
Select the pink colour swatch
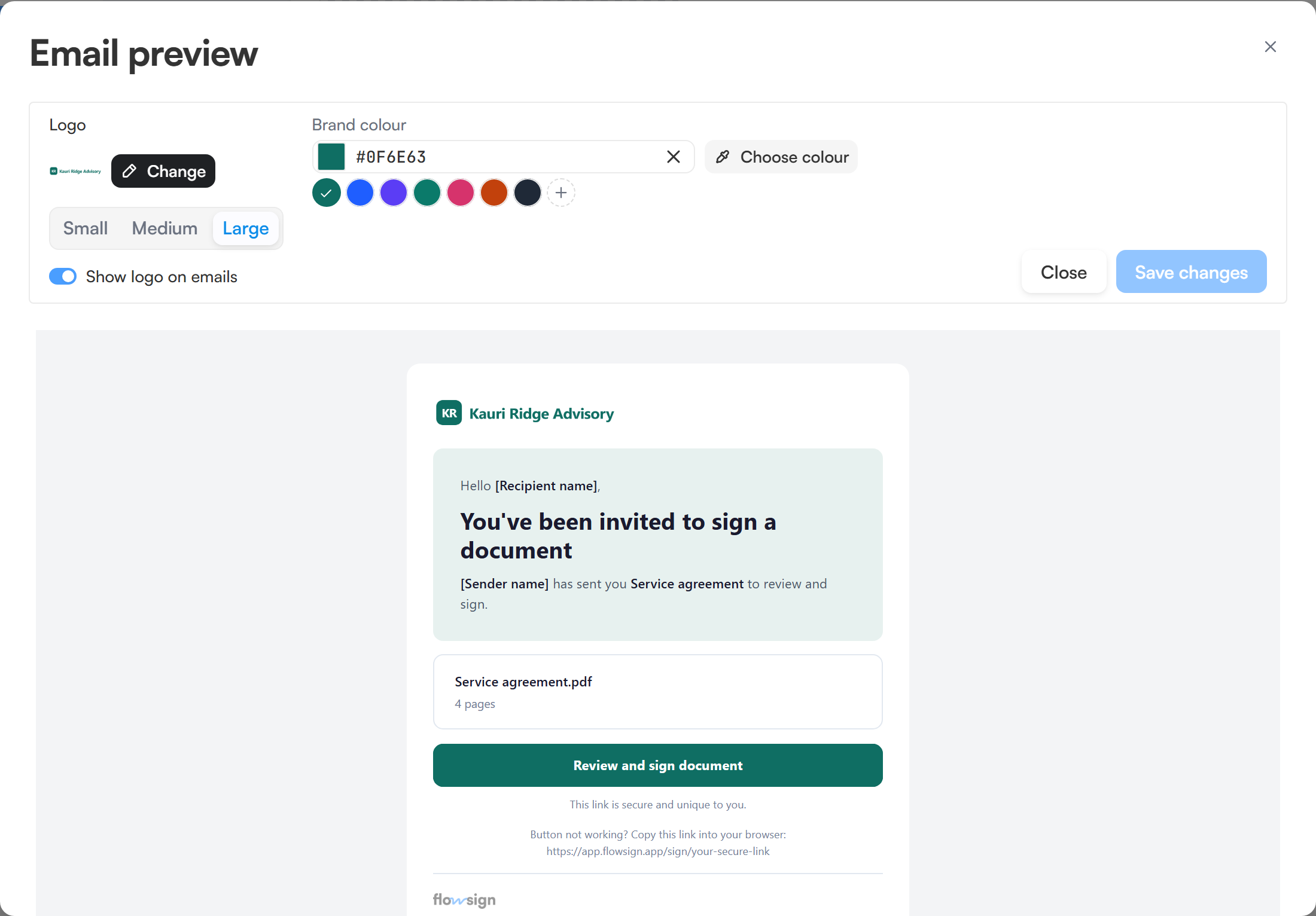tap(461, 193)
